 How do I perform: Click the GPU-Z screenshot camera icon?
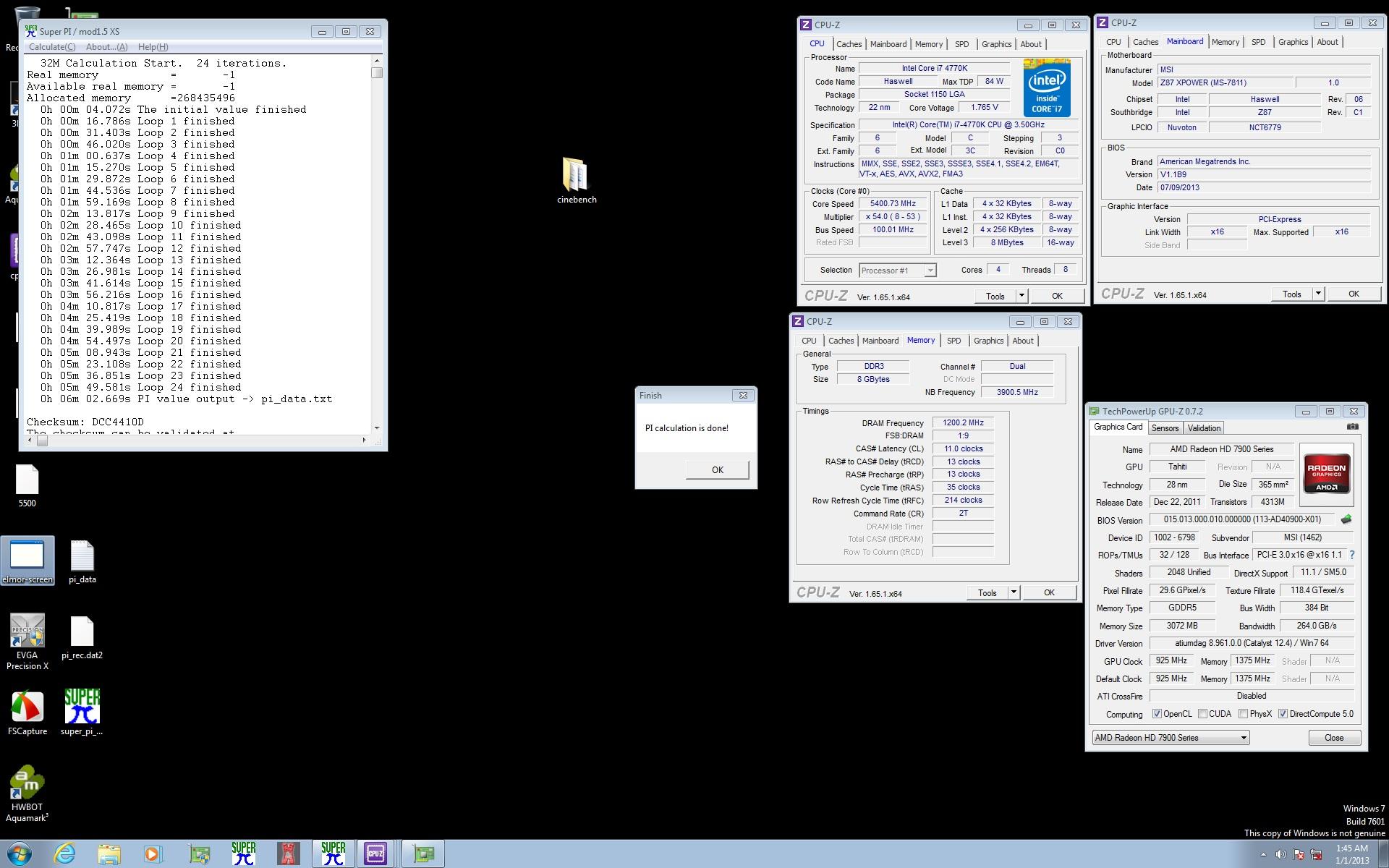1352,427
